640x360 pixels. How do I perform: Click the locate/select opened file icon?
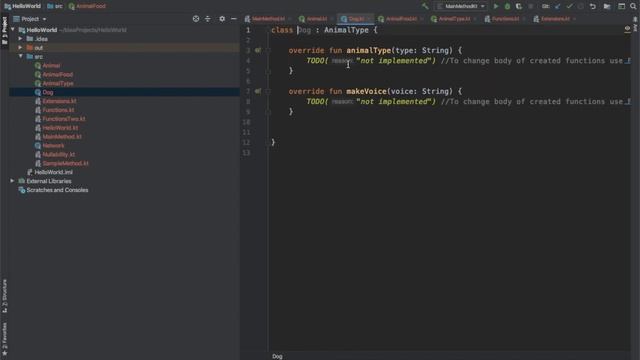click(x=196, y=19)
